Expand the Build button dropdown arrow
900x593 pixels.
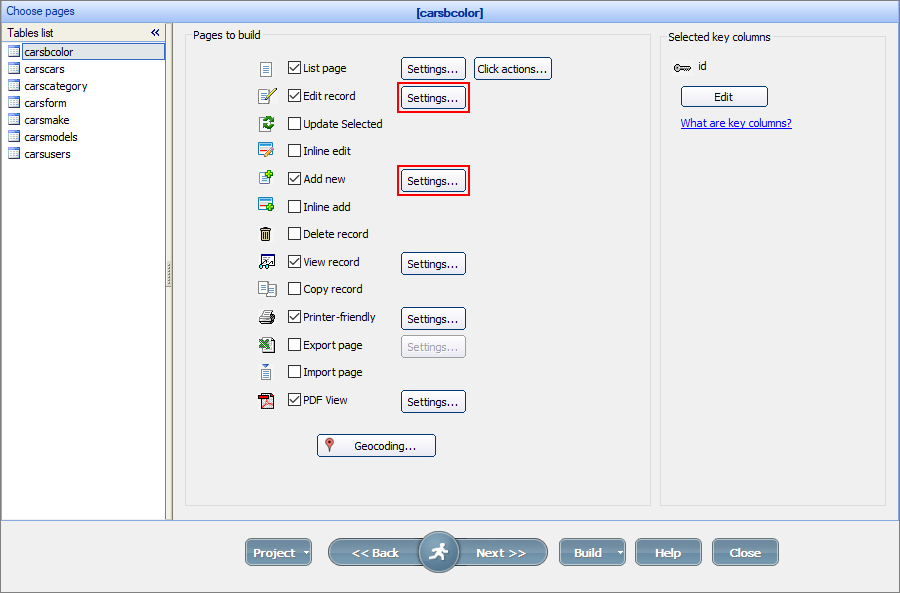coord(621,553)
